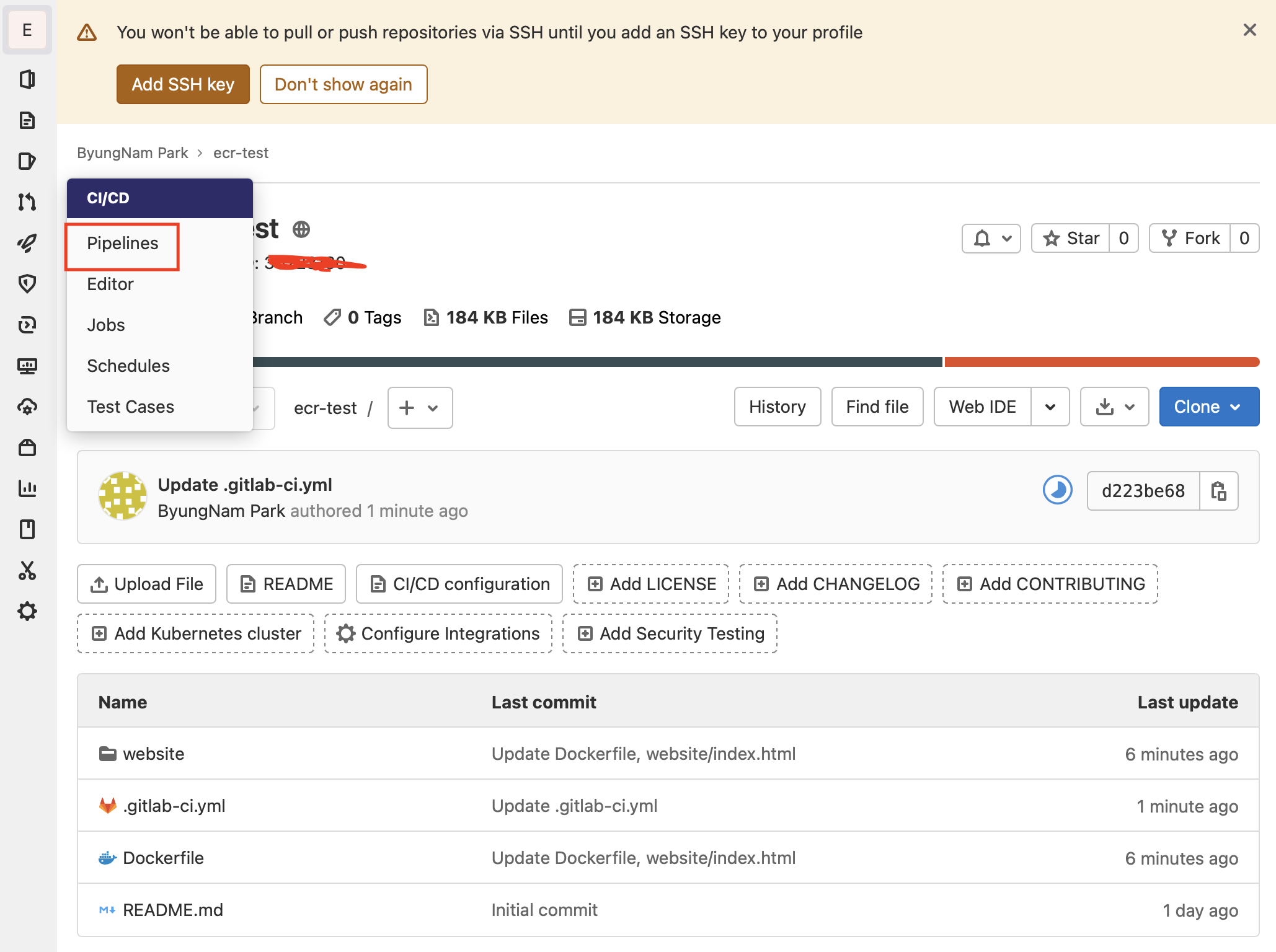Star the ecr-test project
Viewport: 1276px width, 952px height.
click(1071, 238)
